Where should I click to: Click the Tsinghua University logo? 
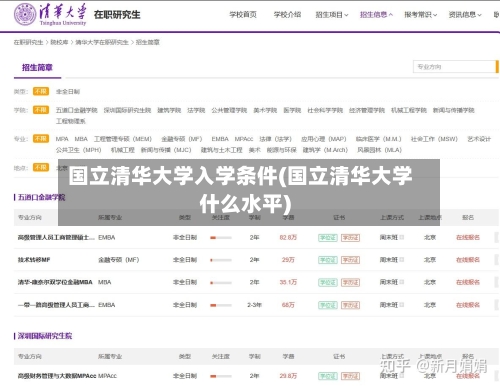point(50,14)
